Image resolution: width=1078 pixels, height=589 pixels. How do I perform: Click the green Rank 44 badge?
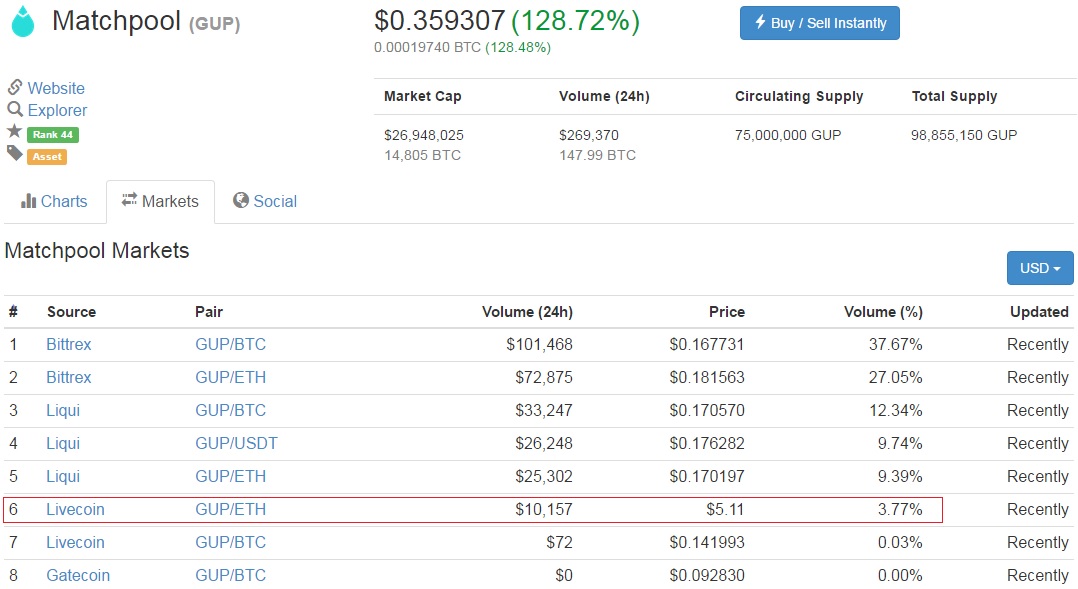tap(53, 135)
